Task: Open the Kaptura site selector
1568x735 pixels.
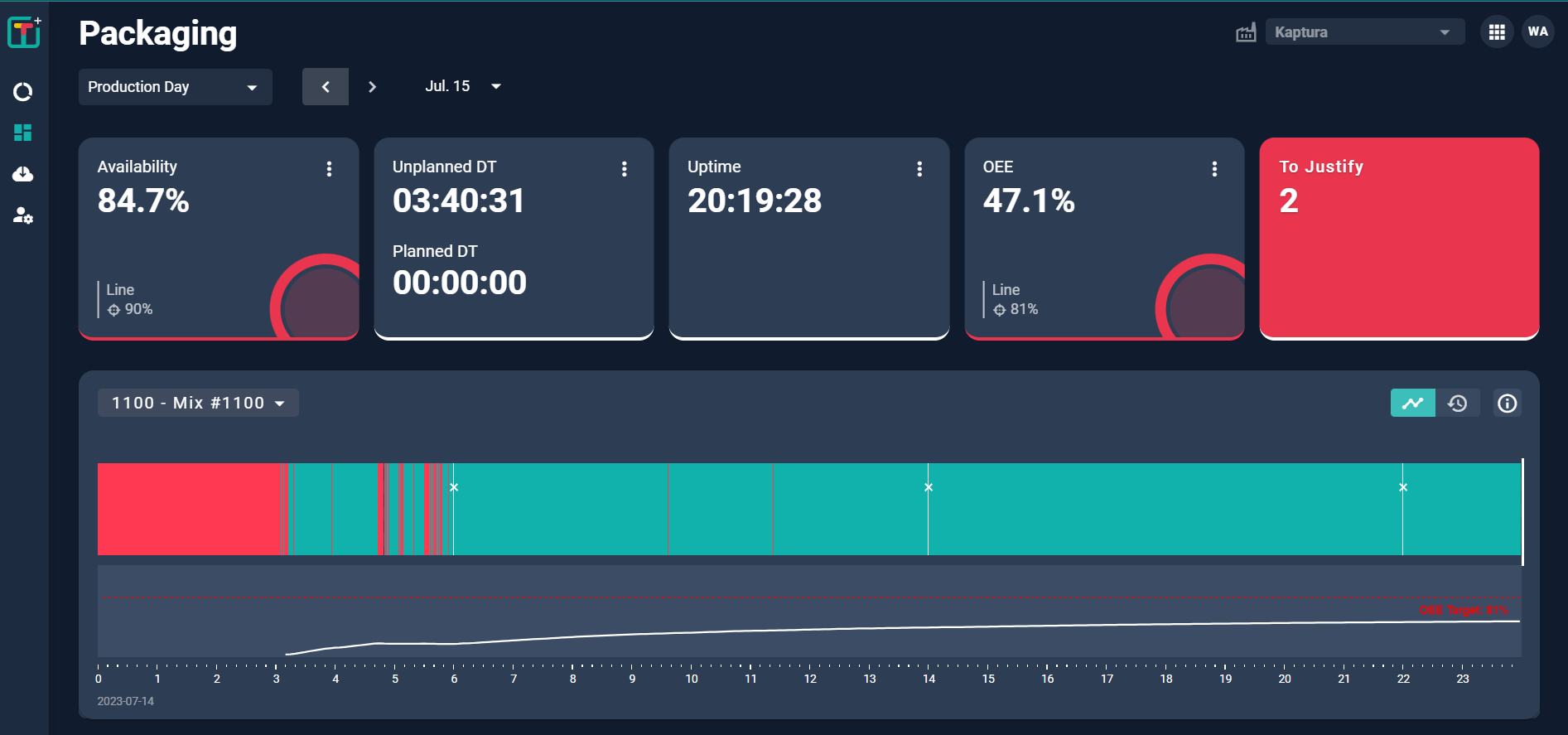Action: pyautogui.click(x=1365, y=32)
